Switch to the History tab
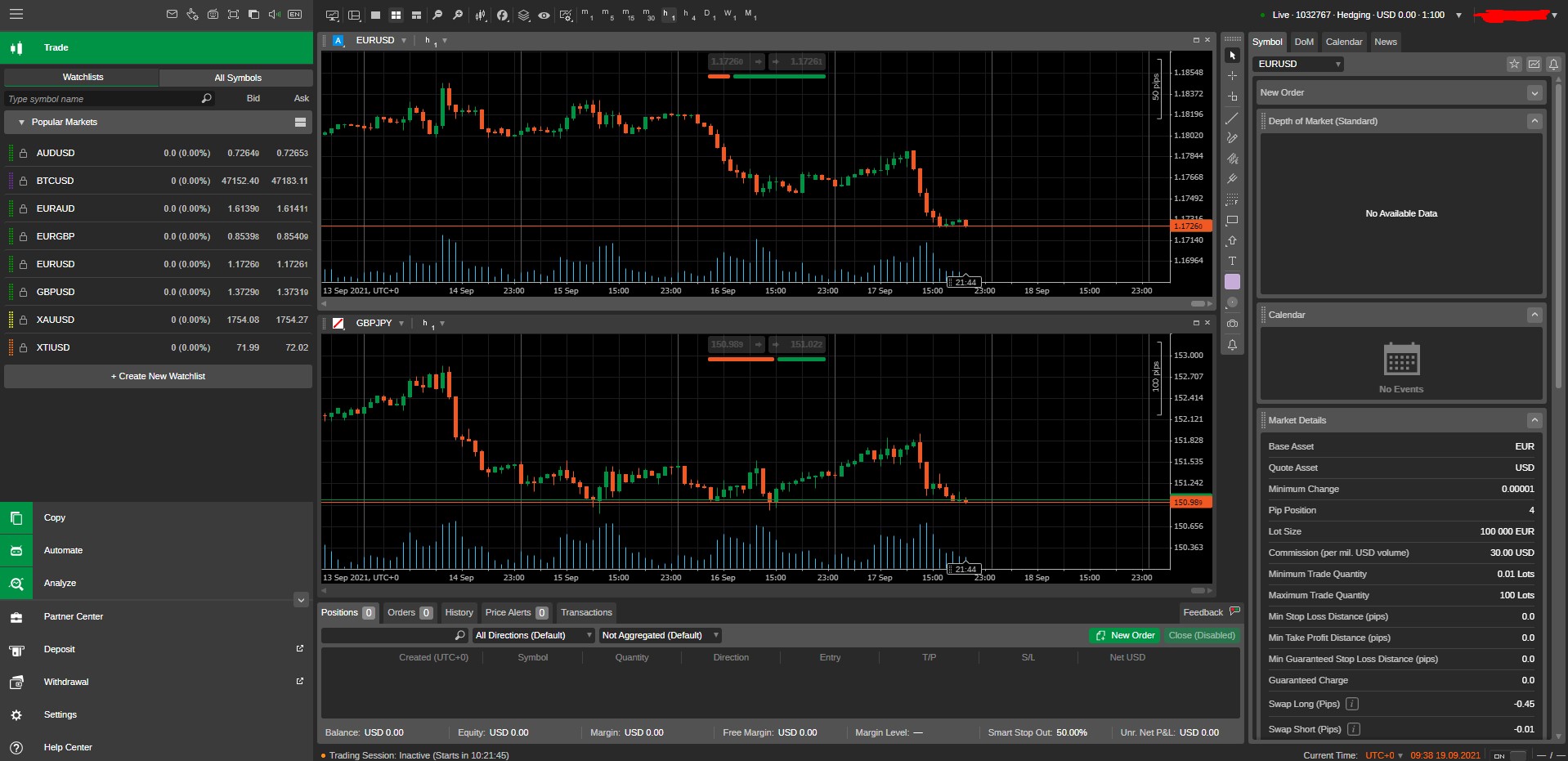This screenshot has height=761, width=1568. [459, 612]
